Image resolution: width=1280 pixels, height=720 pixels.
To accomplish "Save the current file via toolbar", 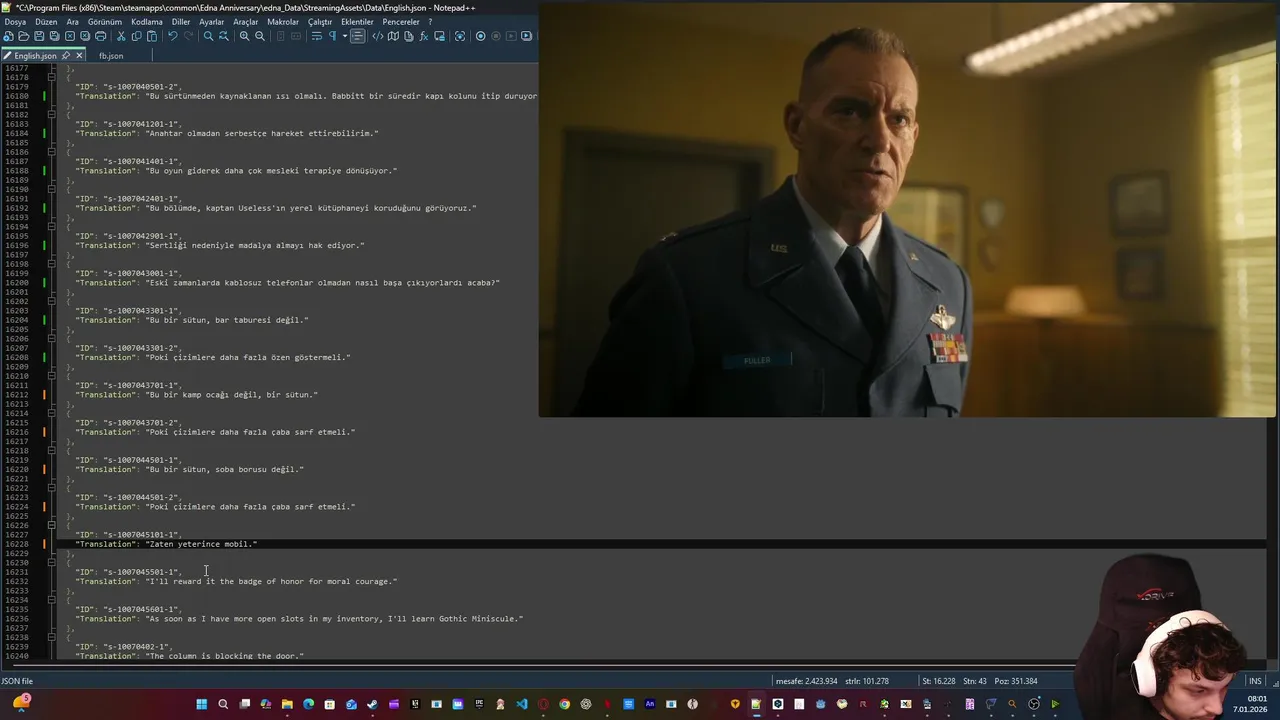I will [39, 36].
